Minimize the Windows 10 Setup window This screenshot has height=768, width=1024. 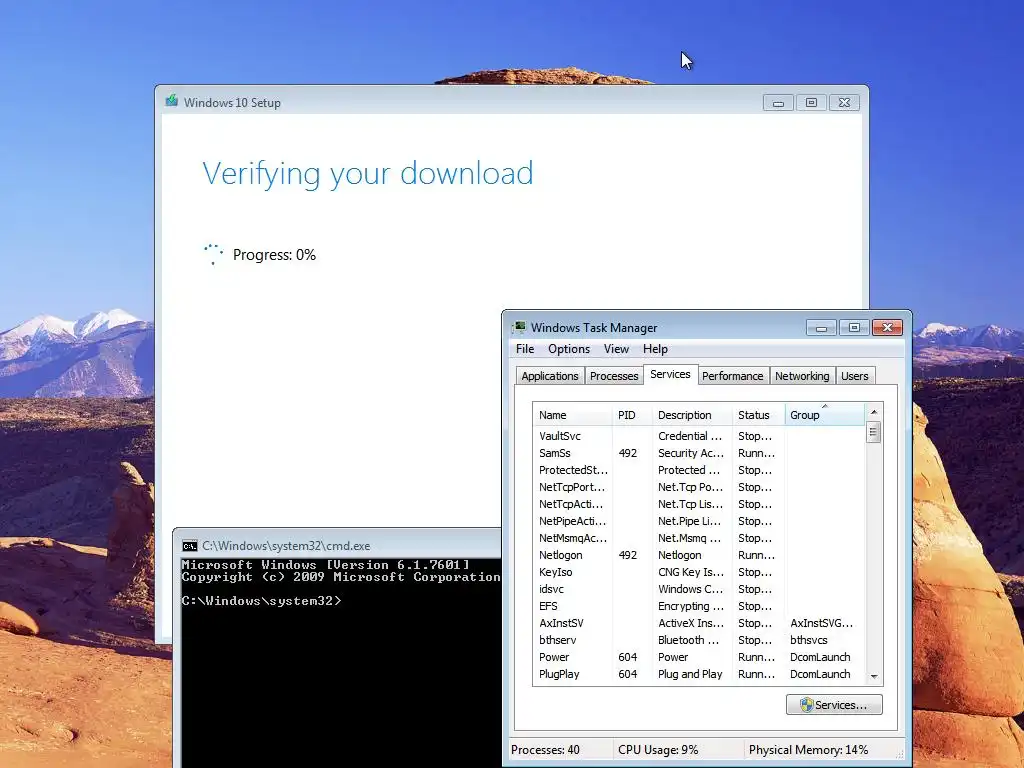point(778,103)
